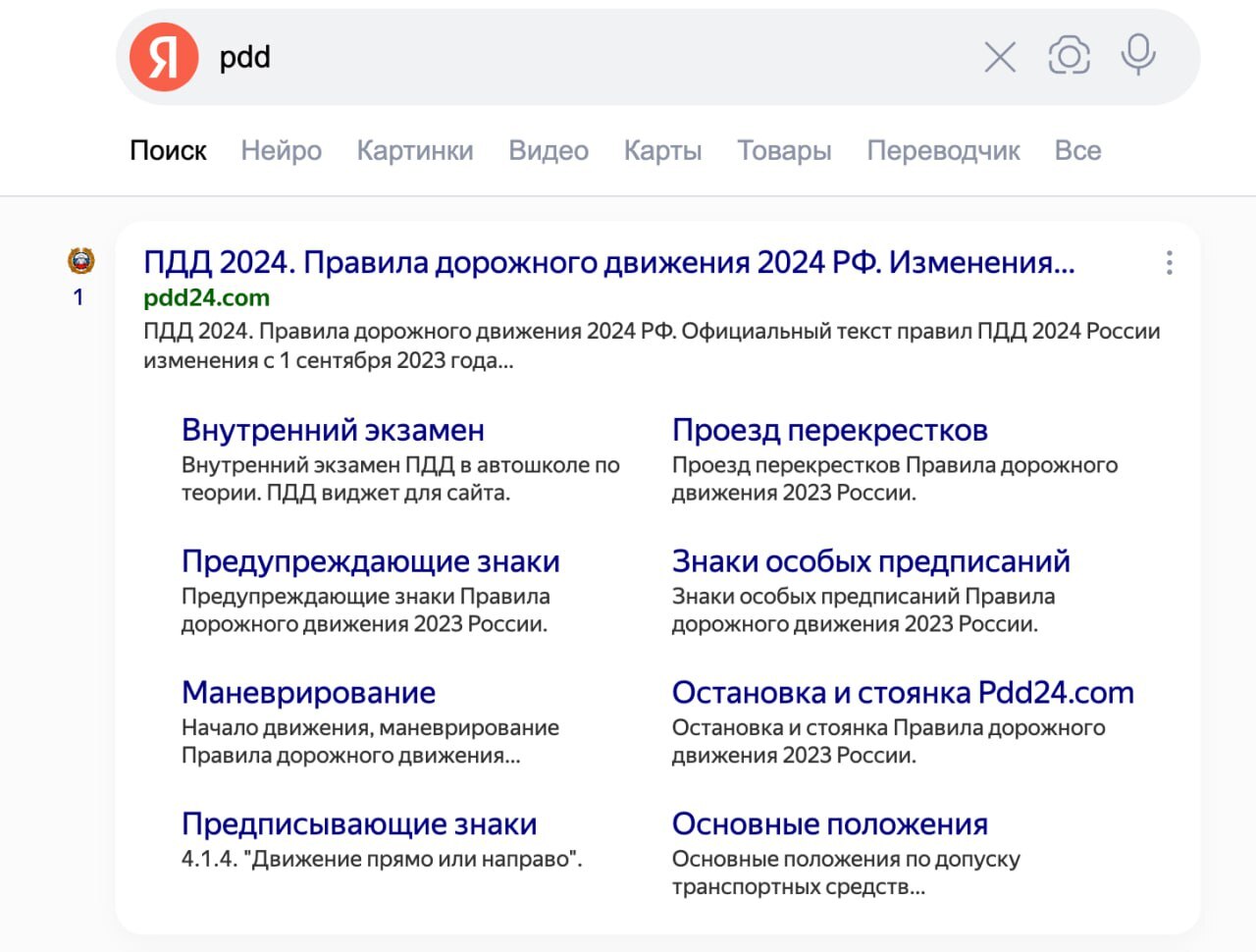Open the ПДД 2024 main result title
The height and width of the screenshot is (952, 1256).
tap(608, 262)
